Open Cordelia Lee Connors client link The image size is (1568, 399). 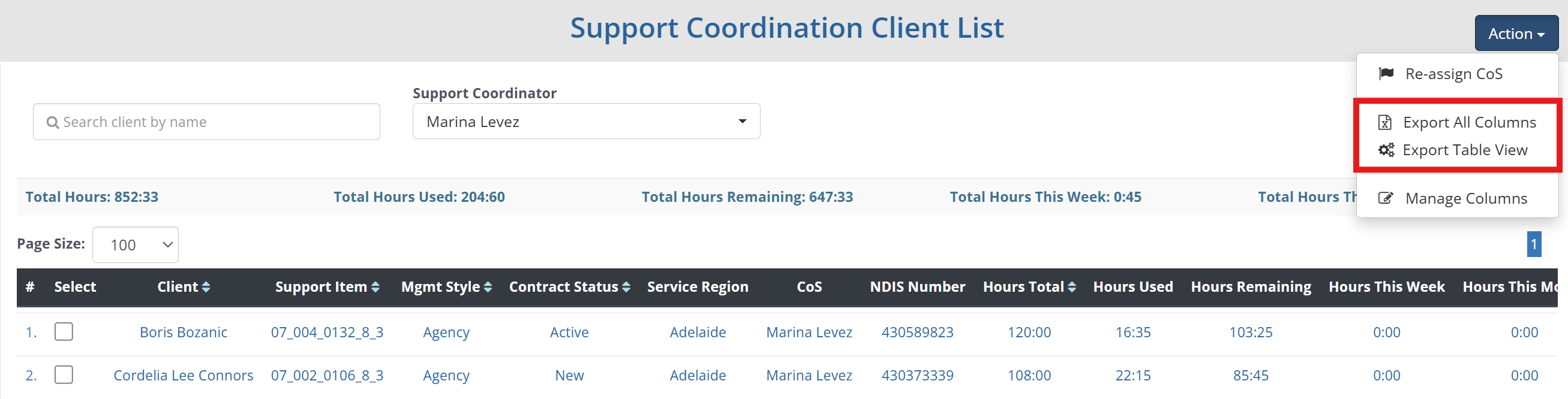pos(183,375)
